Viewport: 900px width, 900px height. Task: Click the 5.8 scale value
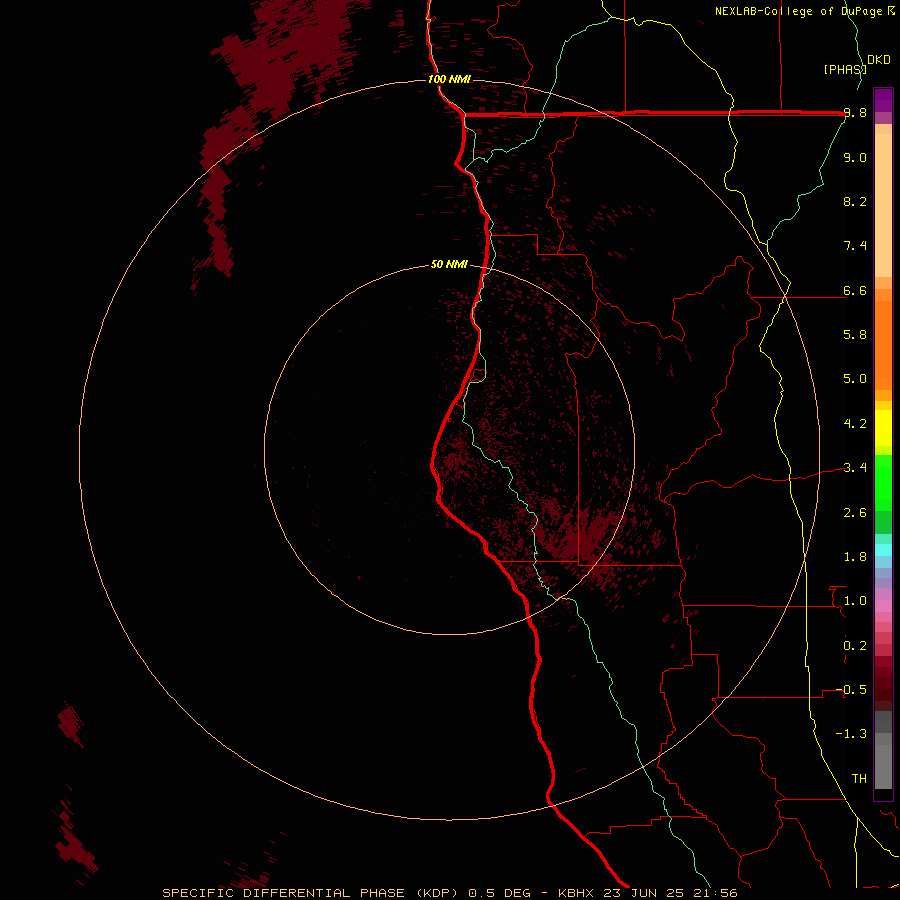[855, 335]
